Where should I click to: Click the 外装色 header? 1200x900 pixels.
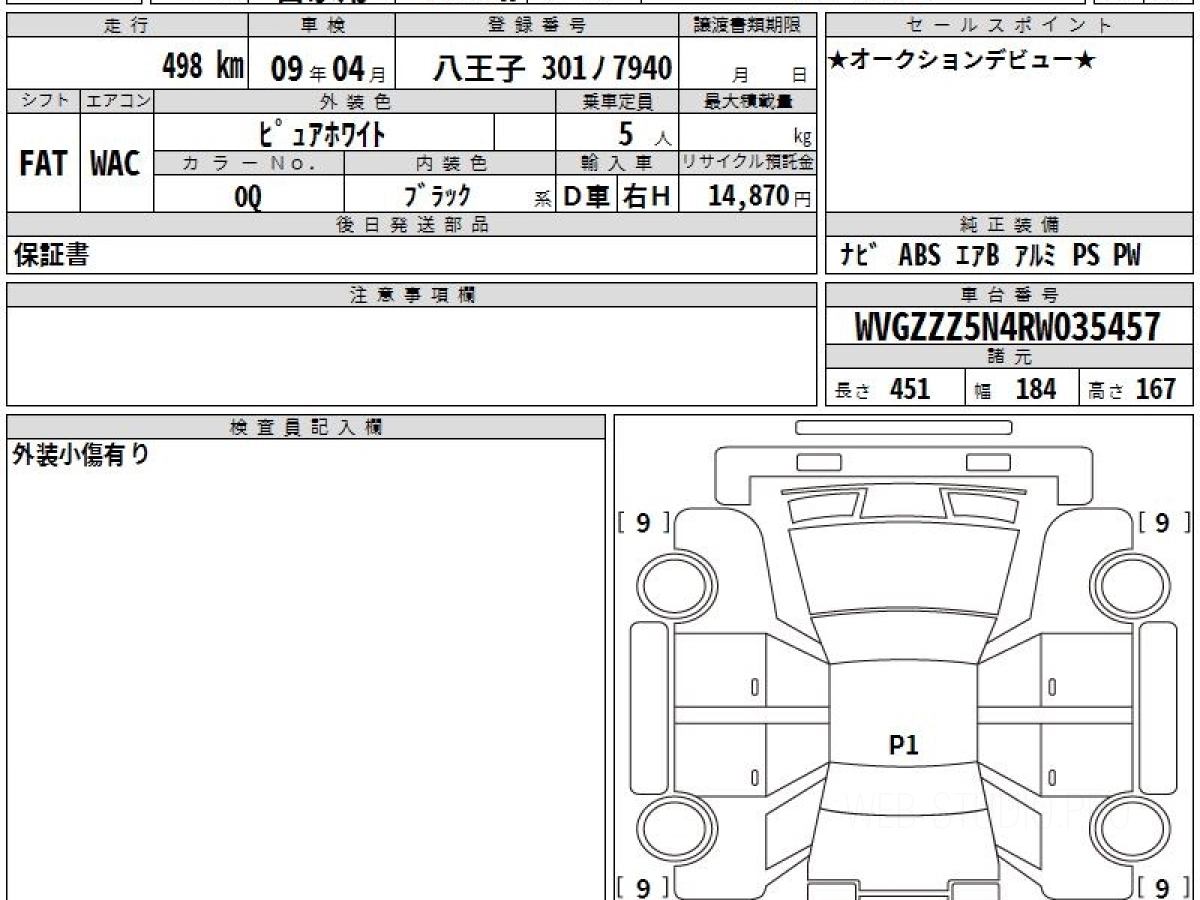pyautogui.click(x=355, y=101)
